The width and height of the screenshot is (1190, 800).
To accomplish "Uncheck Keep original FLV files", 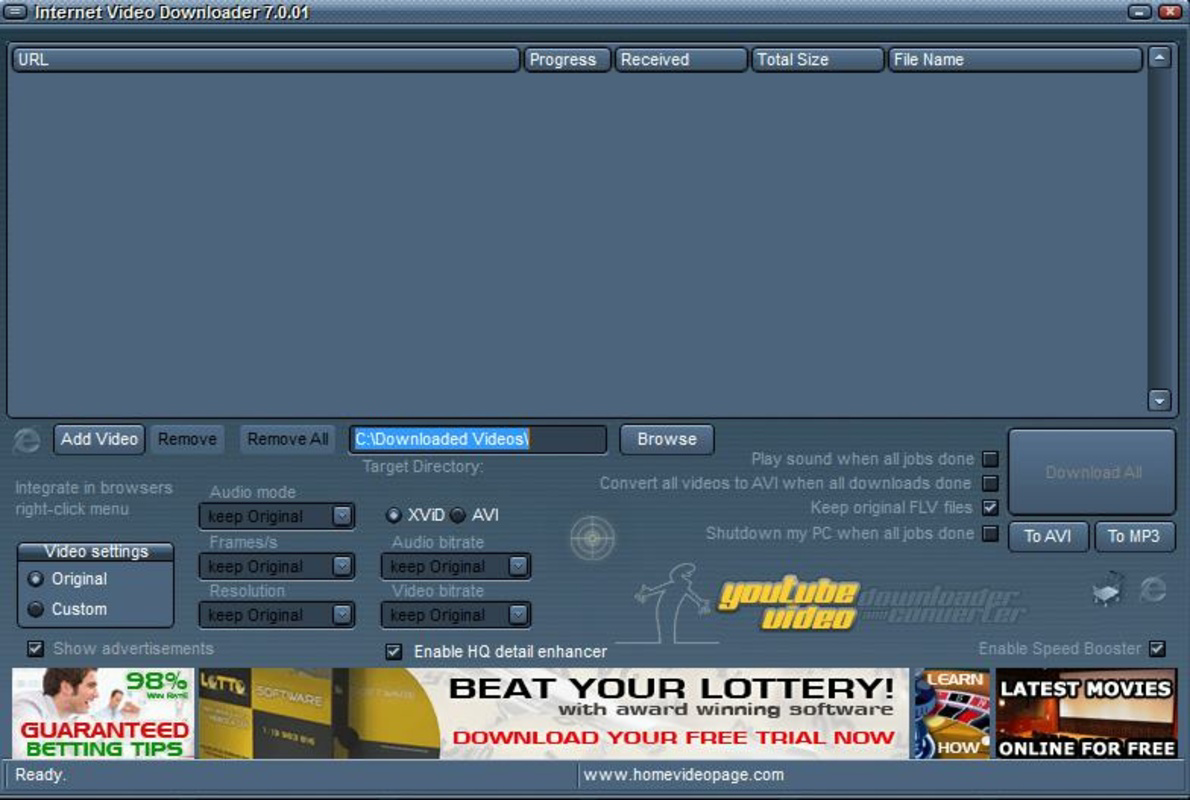I will click(990, 507).
